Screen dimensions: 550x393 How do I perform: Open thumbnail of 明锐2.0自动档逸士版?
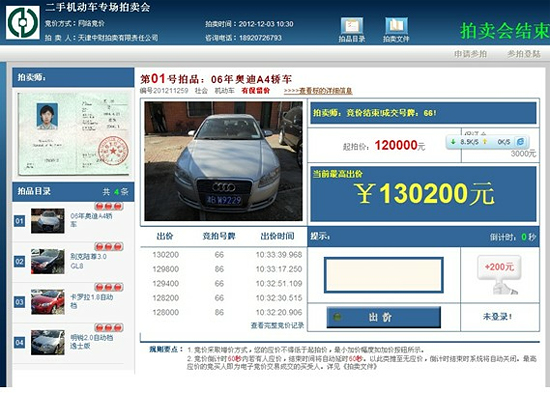point(48,342)
